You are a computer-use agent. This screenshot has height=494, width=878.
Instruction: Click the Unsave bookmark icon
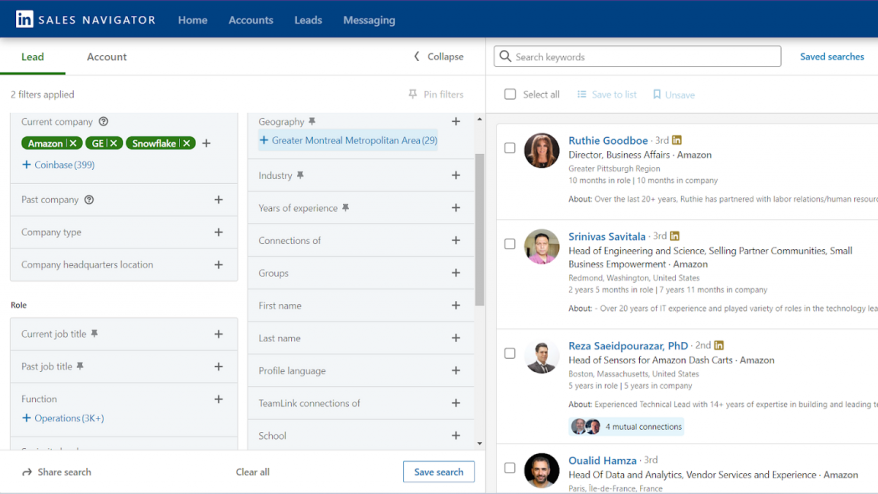(x=657, y=95)
